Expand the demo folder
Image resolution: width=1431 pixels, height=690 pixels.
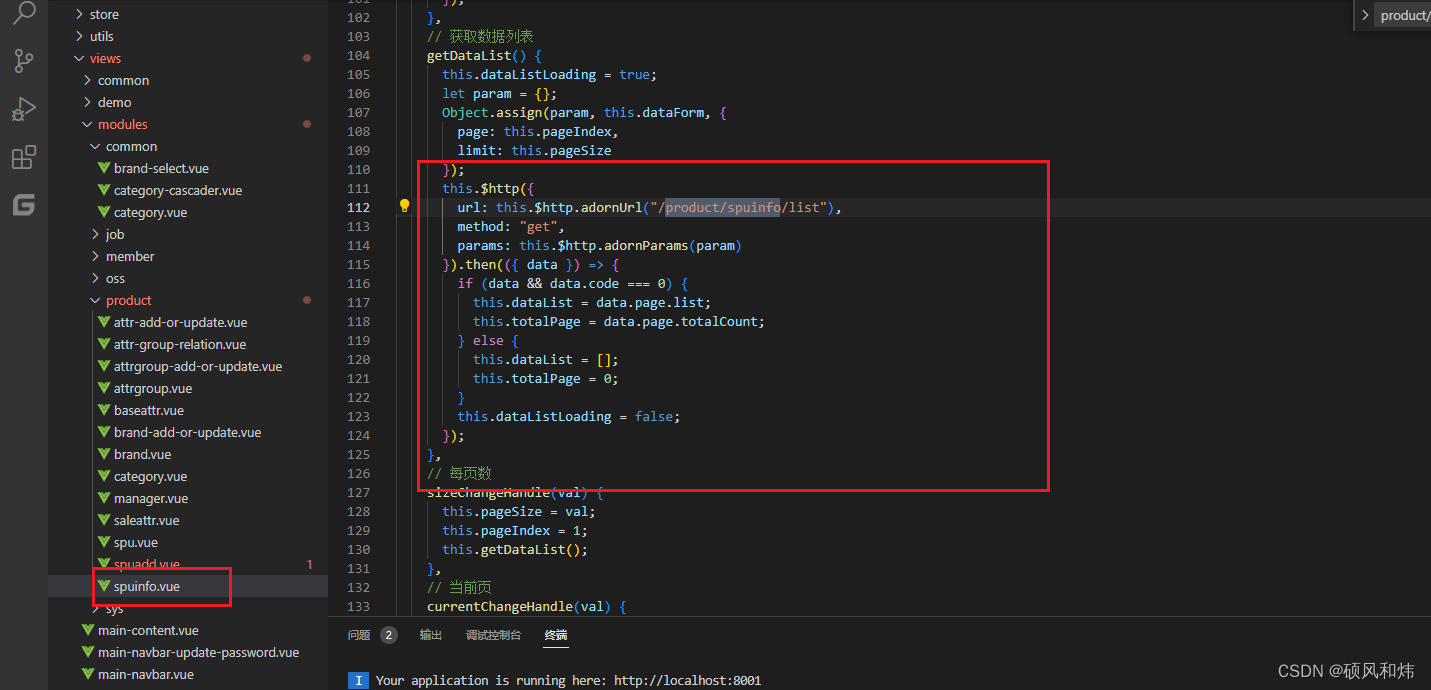click(x=88, y=102)
